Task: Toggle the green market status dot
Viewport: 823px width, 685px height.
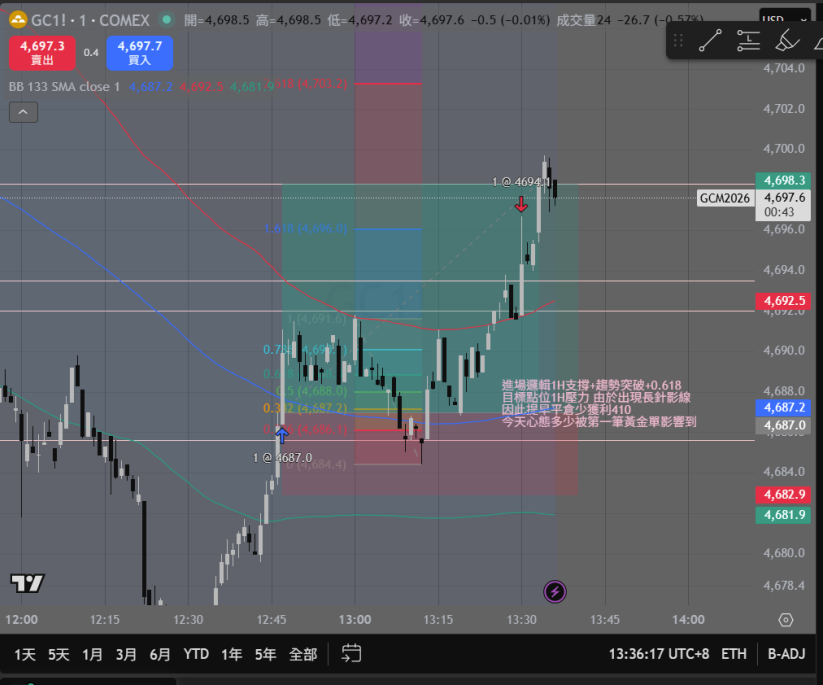Action: coord(167,20)
